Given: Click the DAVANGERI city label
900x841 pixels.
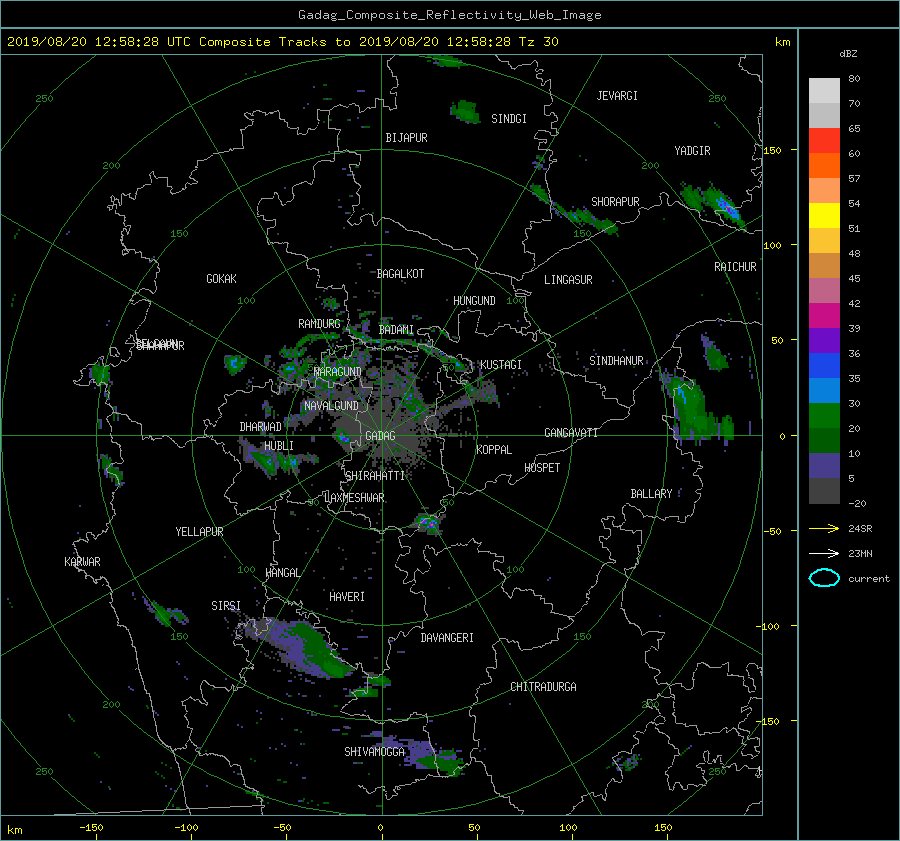Looking at the screenshot, I should click(x=447, y=638).
